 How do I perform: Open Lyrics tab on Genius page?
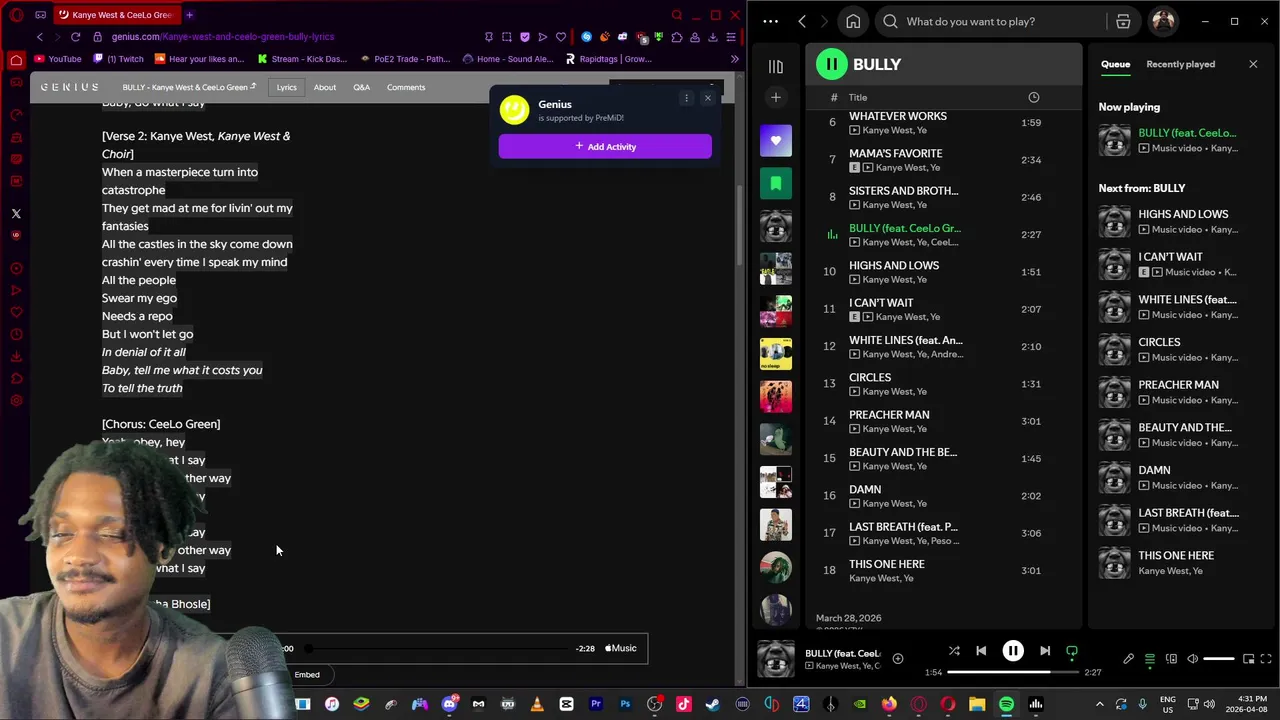click(x=287, y=87)
